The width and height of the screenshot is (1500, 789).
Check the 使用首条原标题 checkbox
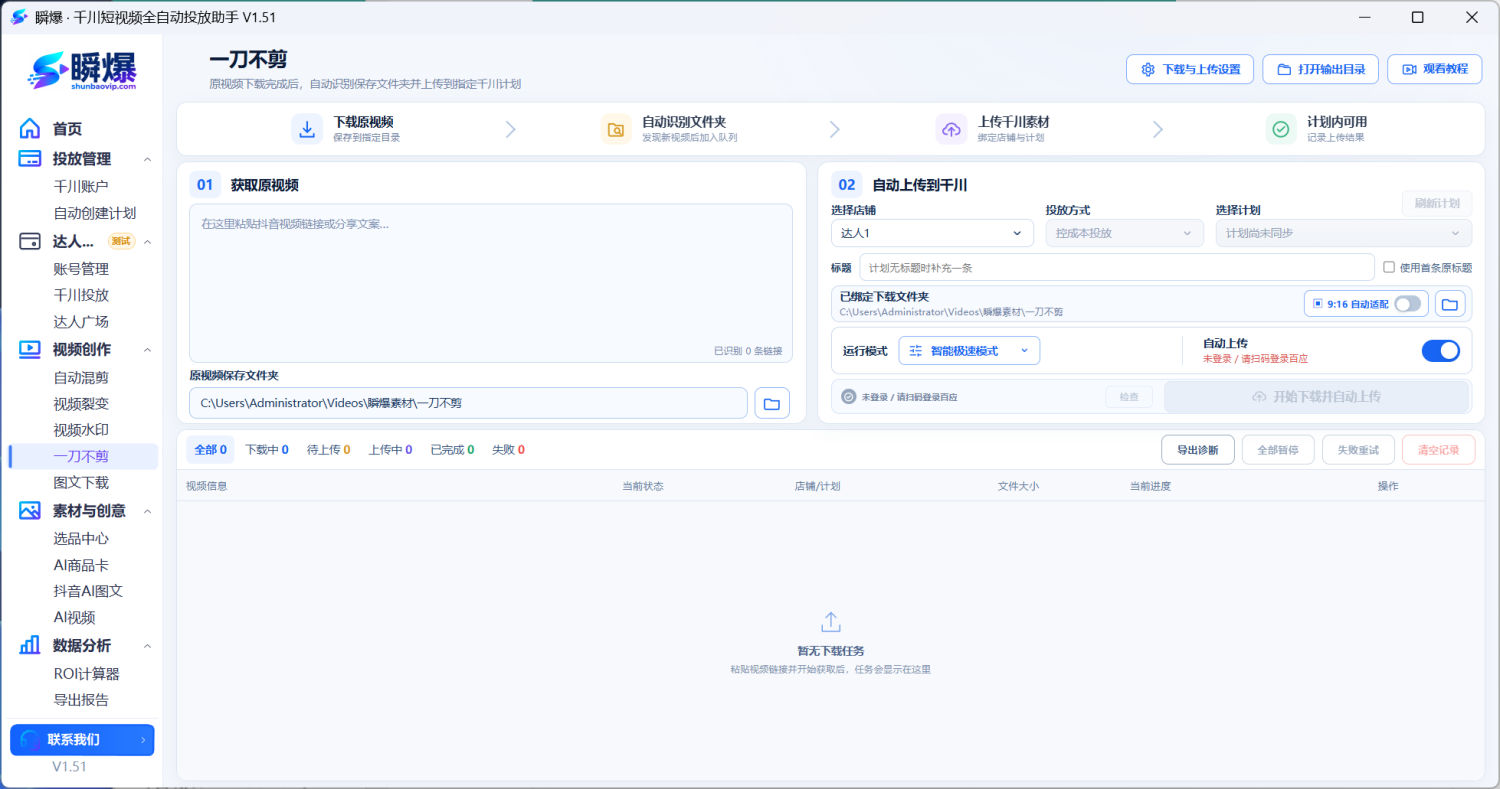click(1389, 267)
